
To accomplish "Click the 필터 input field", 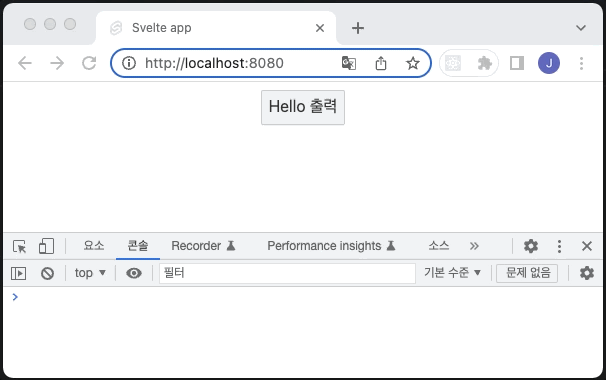I will click(287, 273).
